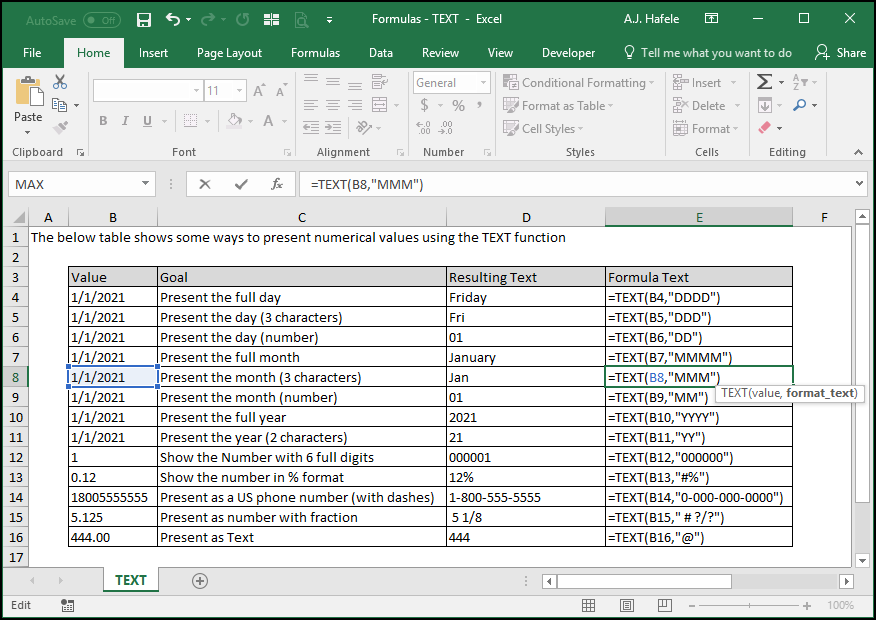Image resolution: width=876 pixels, height=620 pixels.
Task: Click the Find and Select magnifier icon
Action: pyautogui.click(x=800, y=105)
